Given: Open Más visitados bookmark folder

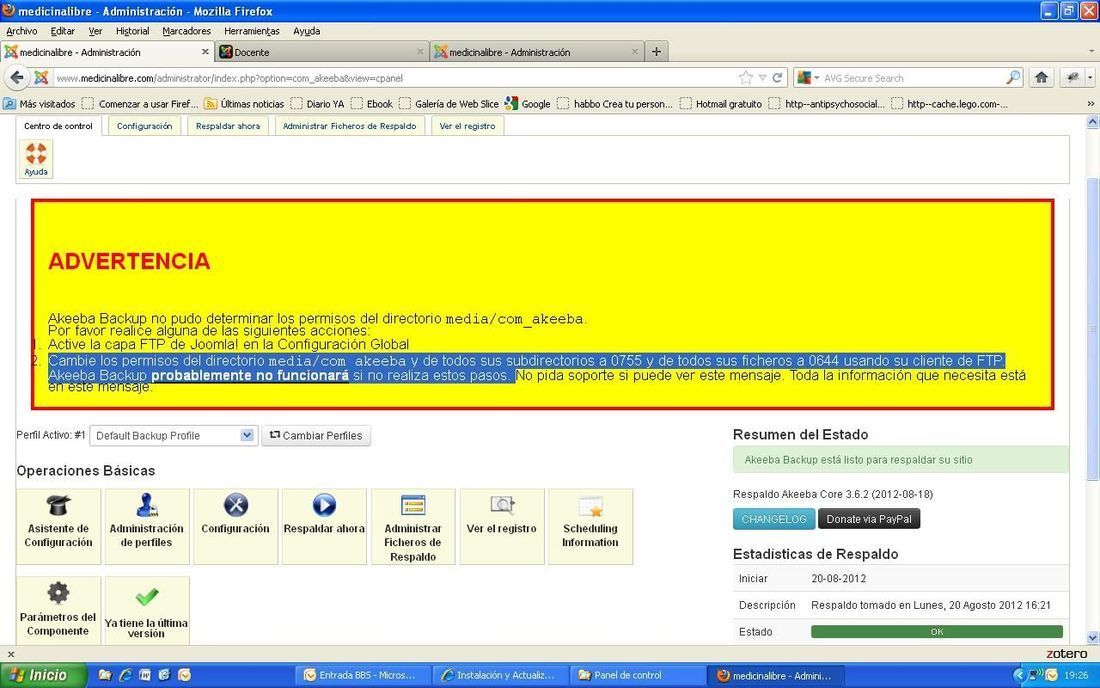Looking at the screenshot, I should (39, 104).
